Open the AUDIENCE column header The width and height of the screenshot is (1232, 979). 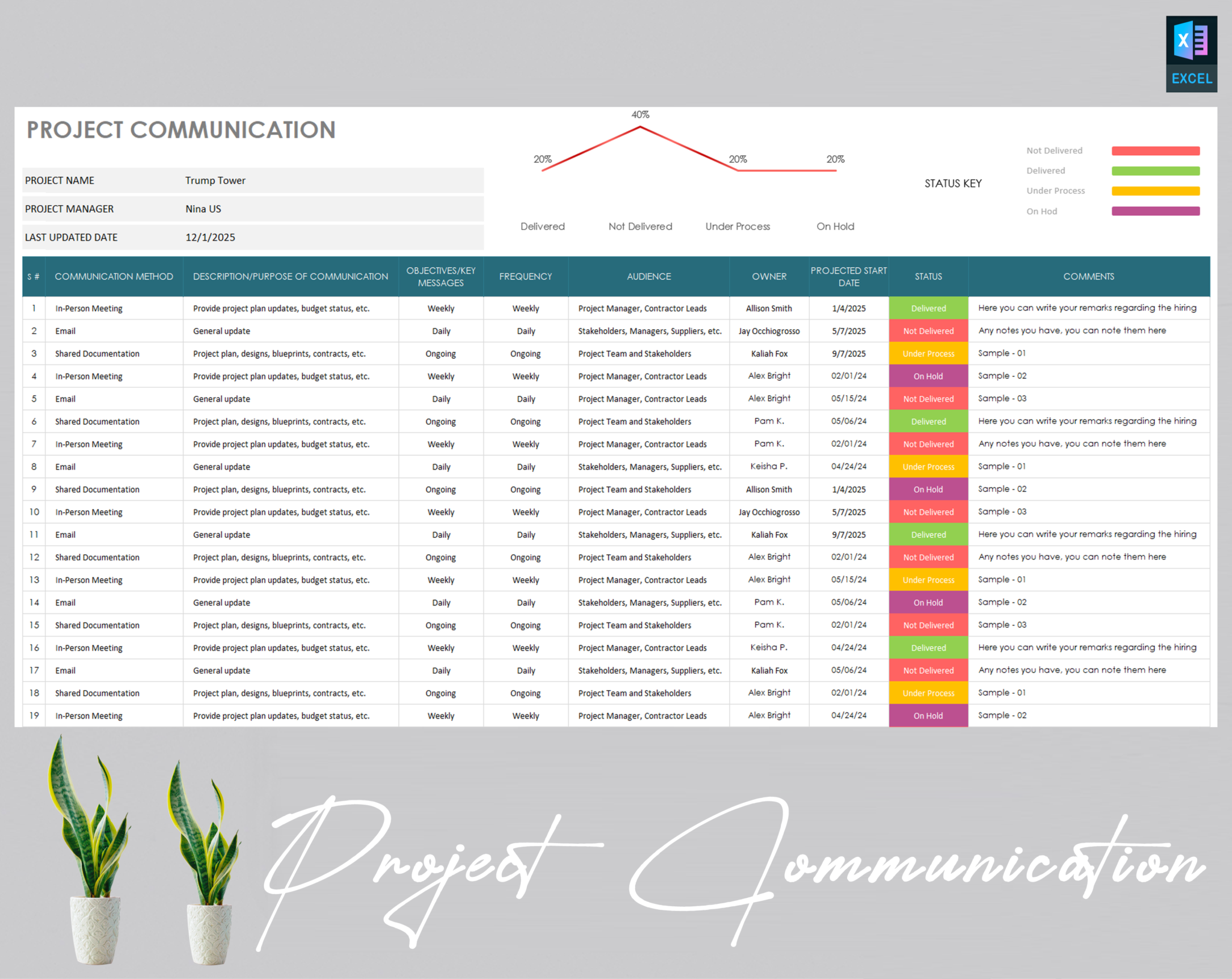(648, 276)
